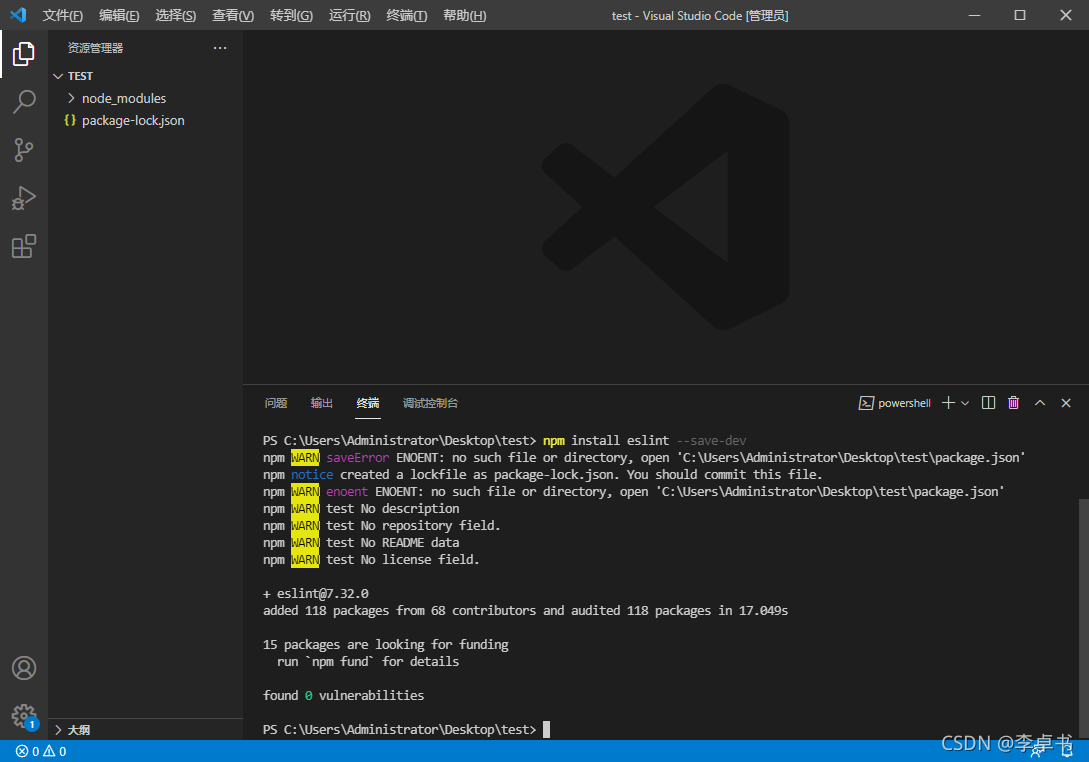This screenshot has height=762, width=1089.
Task: Switch to the 问题 problems tab
Action: click(x=276, y=403)
